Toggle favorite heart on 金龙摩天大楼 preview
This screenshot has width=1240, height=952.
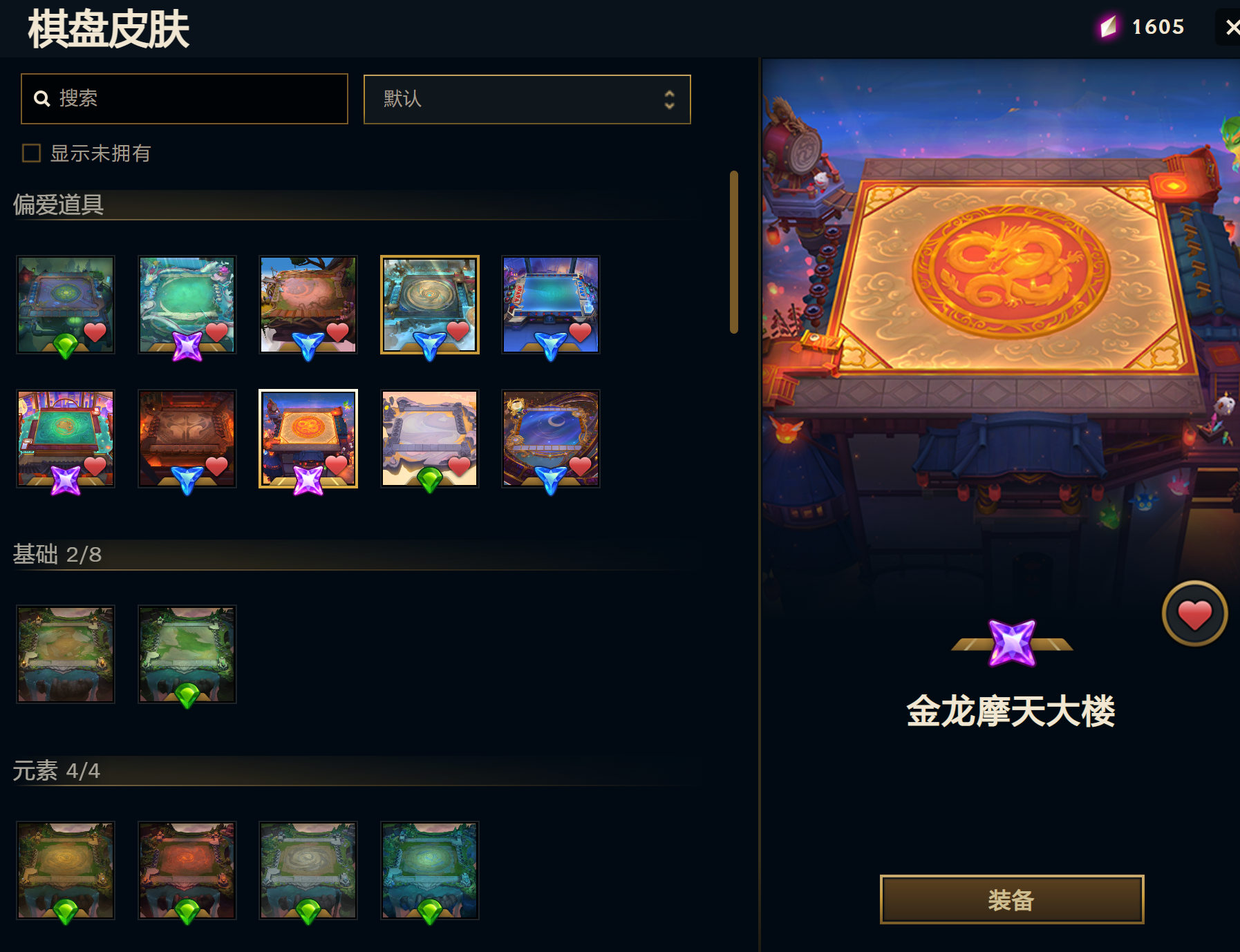(1194, 613)
